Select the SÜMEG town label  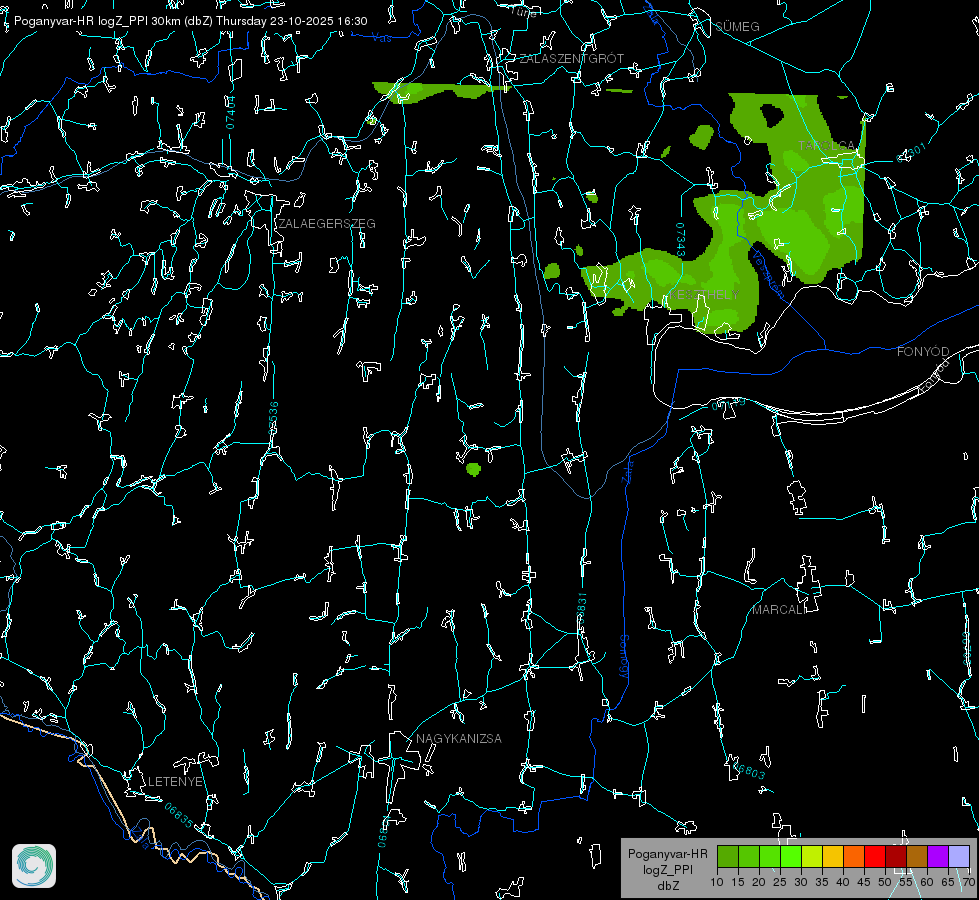coord(737,26)
